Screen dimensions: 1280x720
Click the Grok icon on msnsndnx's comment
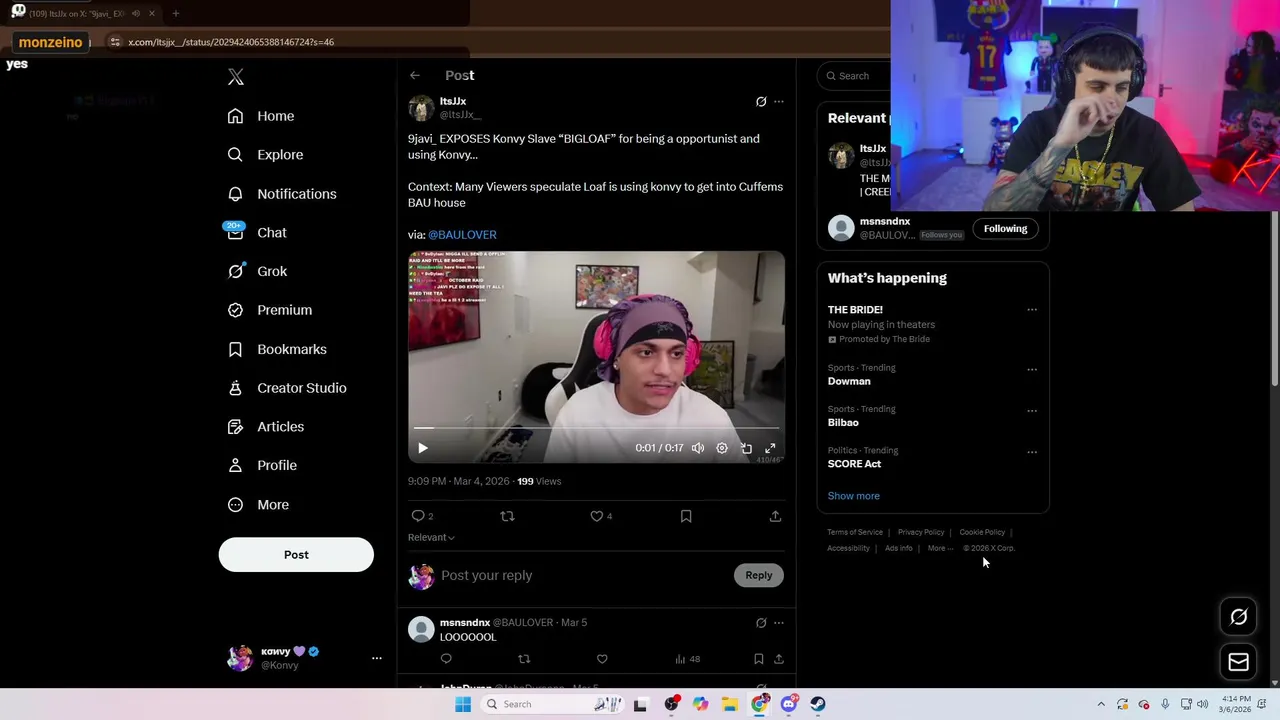pyautogui.click(x=761, y=623)
